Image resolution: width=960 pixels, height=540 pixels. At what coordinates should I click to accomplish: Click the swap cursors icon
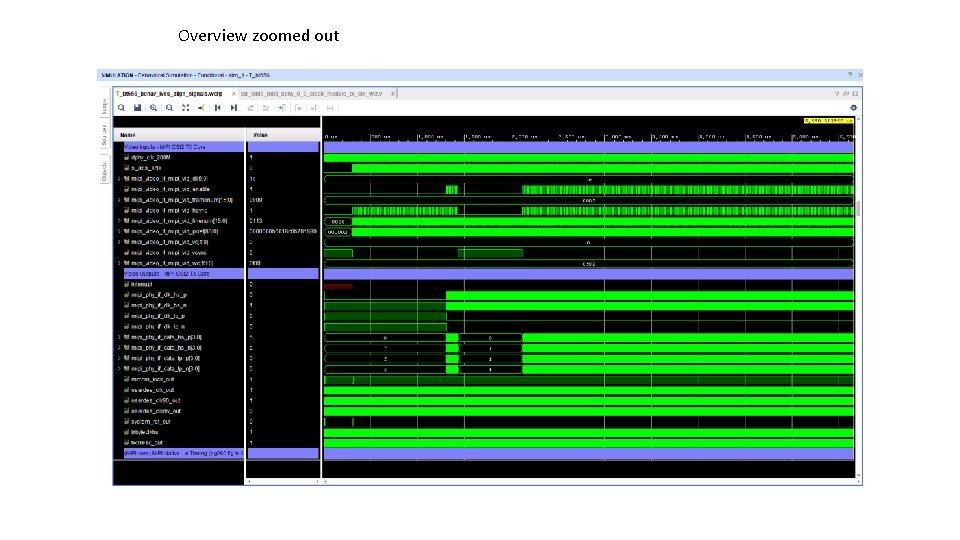pyautogui.click(x=330, y=108)
